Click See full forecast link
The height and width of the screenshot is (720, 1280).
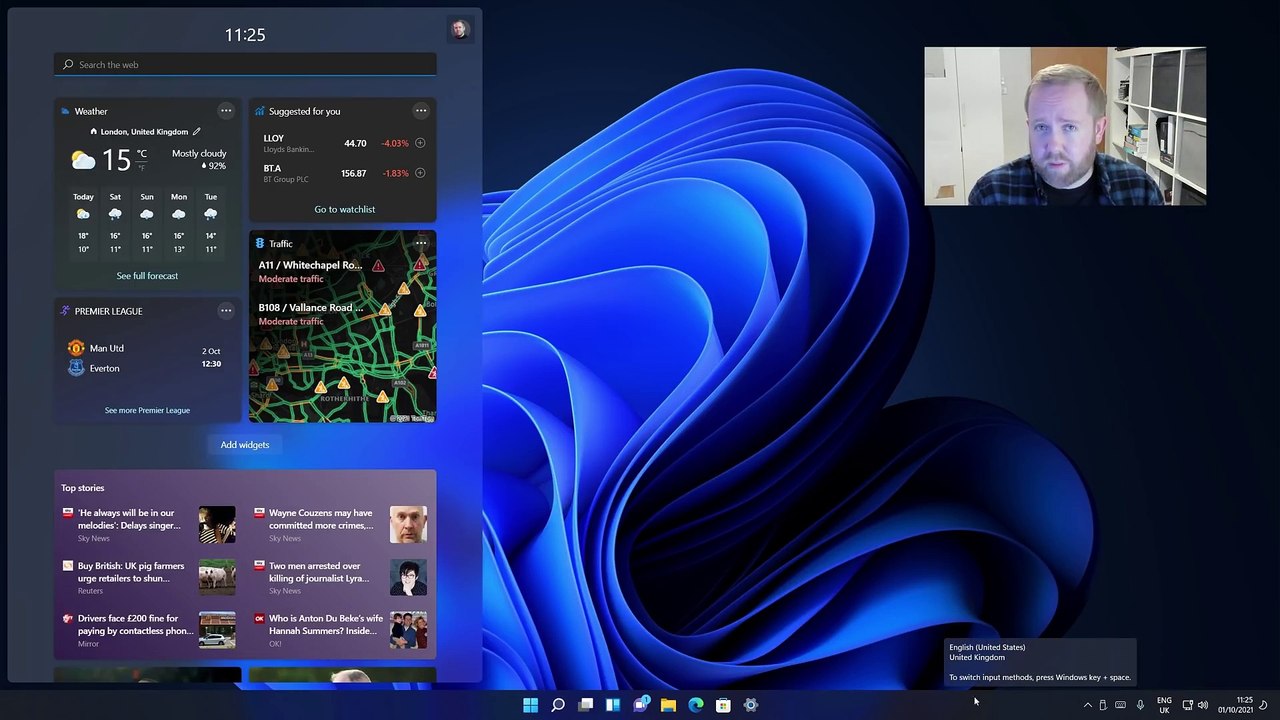pyautogui.click(x=147, y=276)
